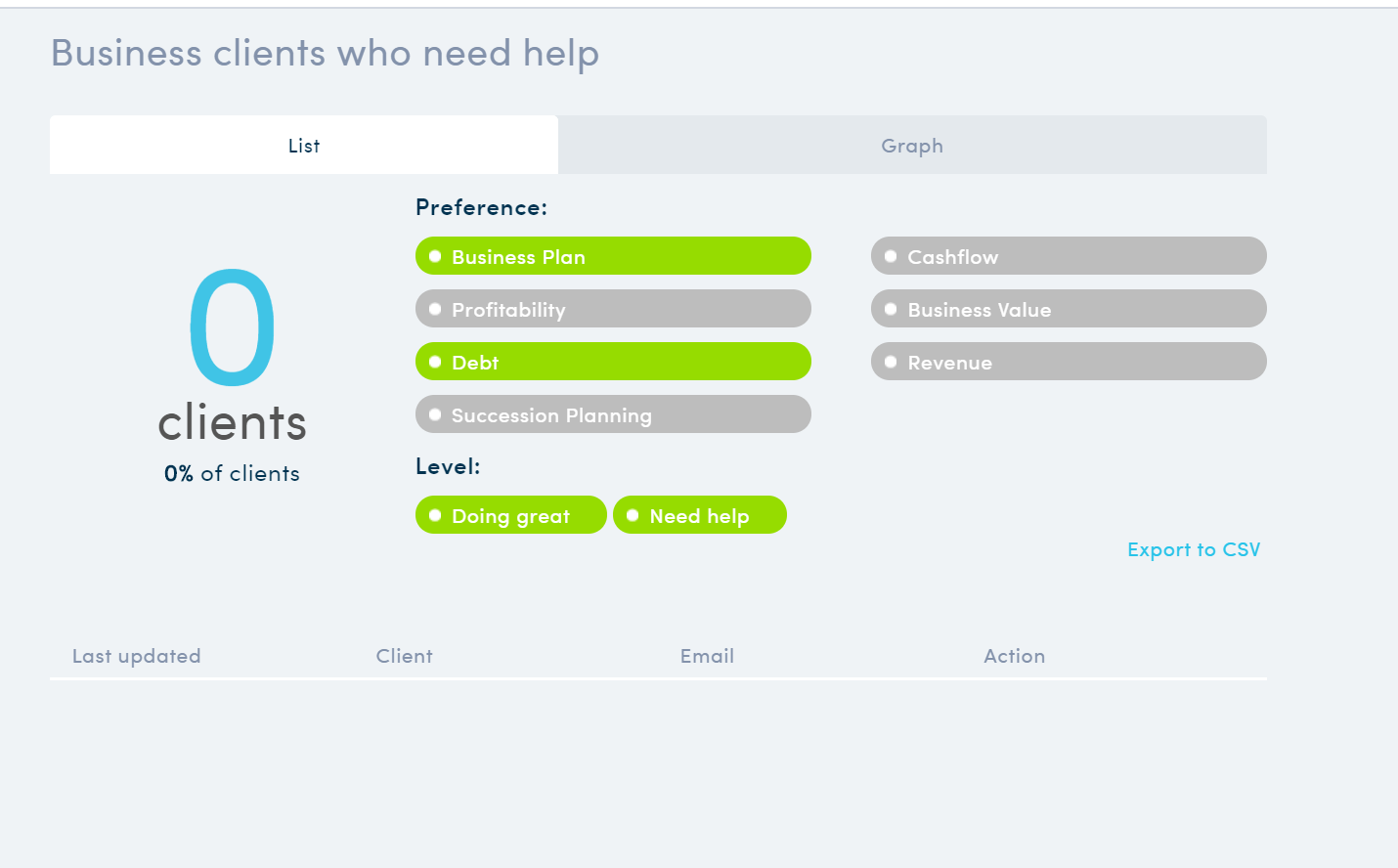Deselect the Doing great level
This screenshot has width=1398, height=868.
click(x=511, y=515)
